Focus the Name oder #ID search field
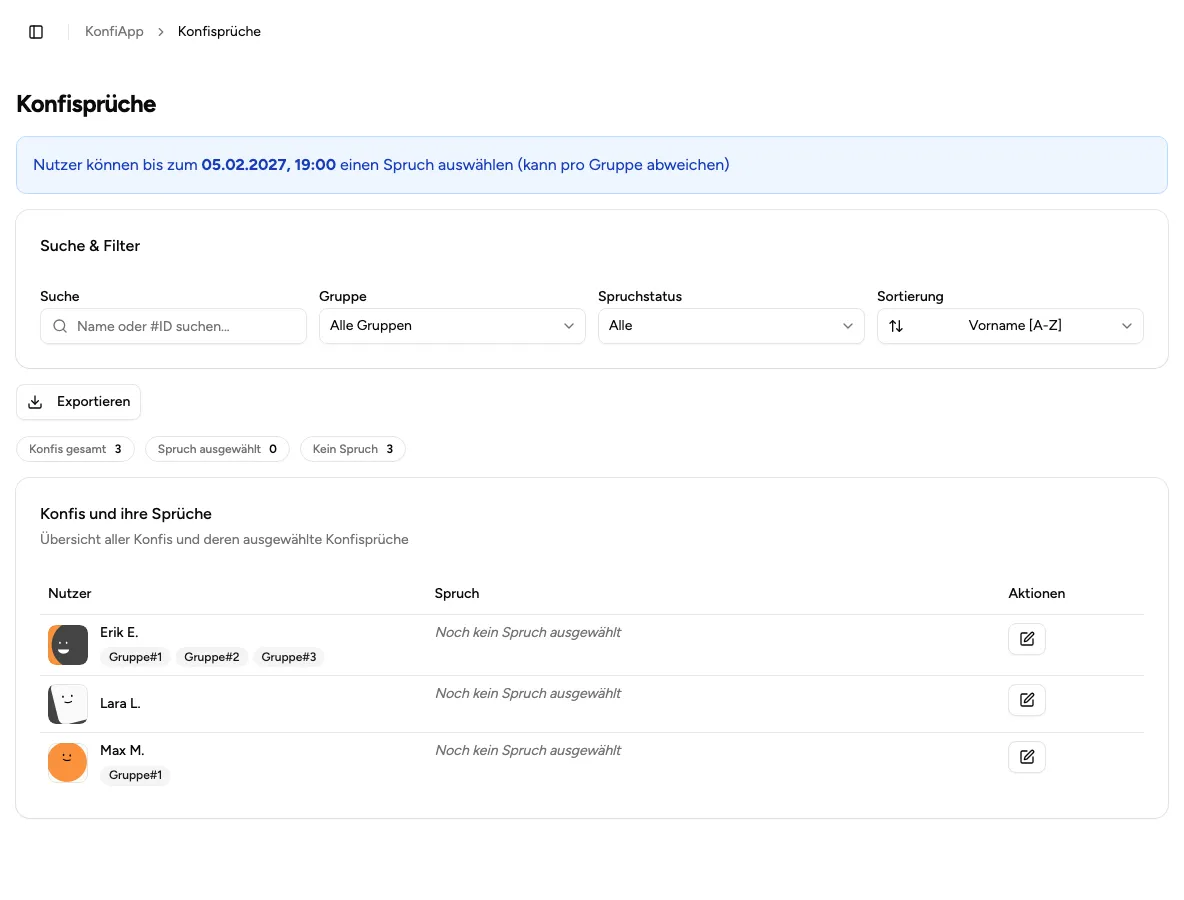 point(174,326)
